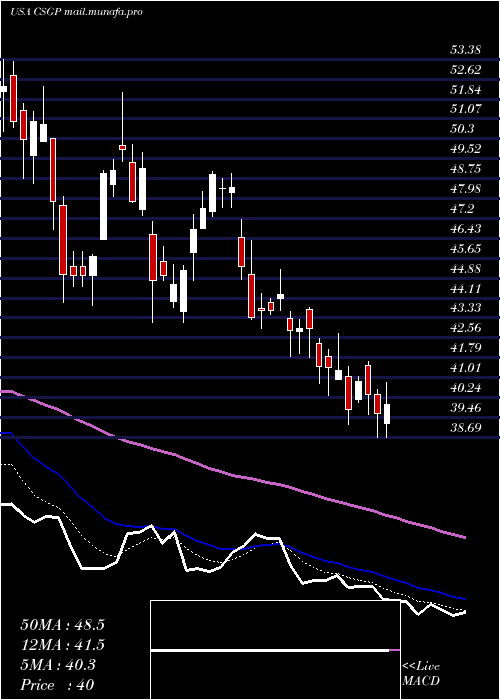This screenshot has width=500, height=700.
Task: Click the 48.75 price axis label
Action: click(466, 168)
